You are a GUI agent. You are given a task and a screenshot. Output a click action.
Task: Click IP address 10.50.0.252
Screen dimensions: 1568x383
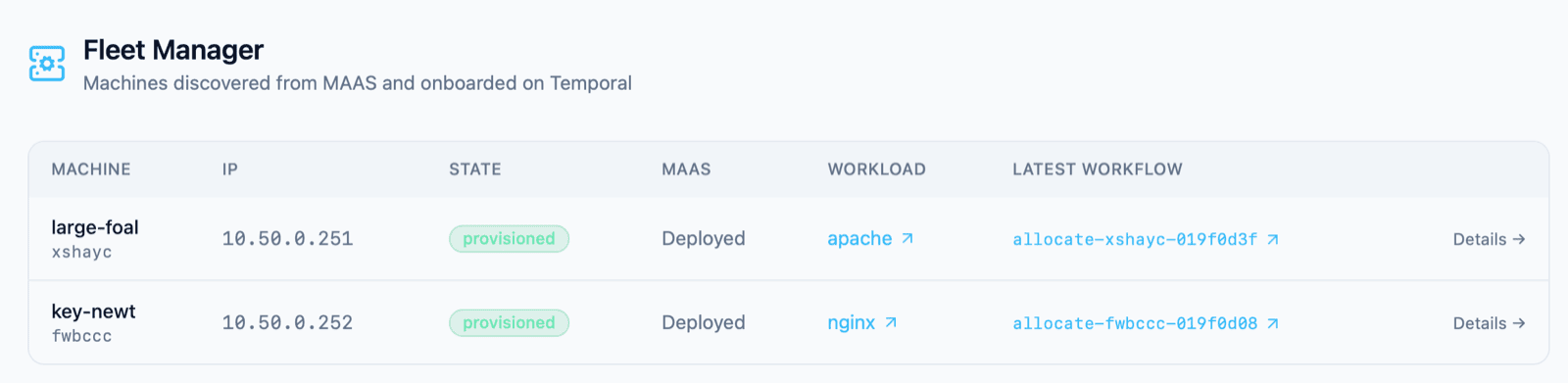[287, 322]
